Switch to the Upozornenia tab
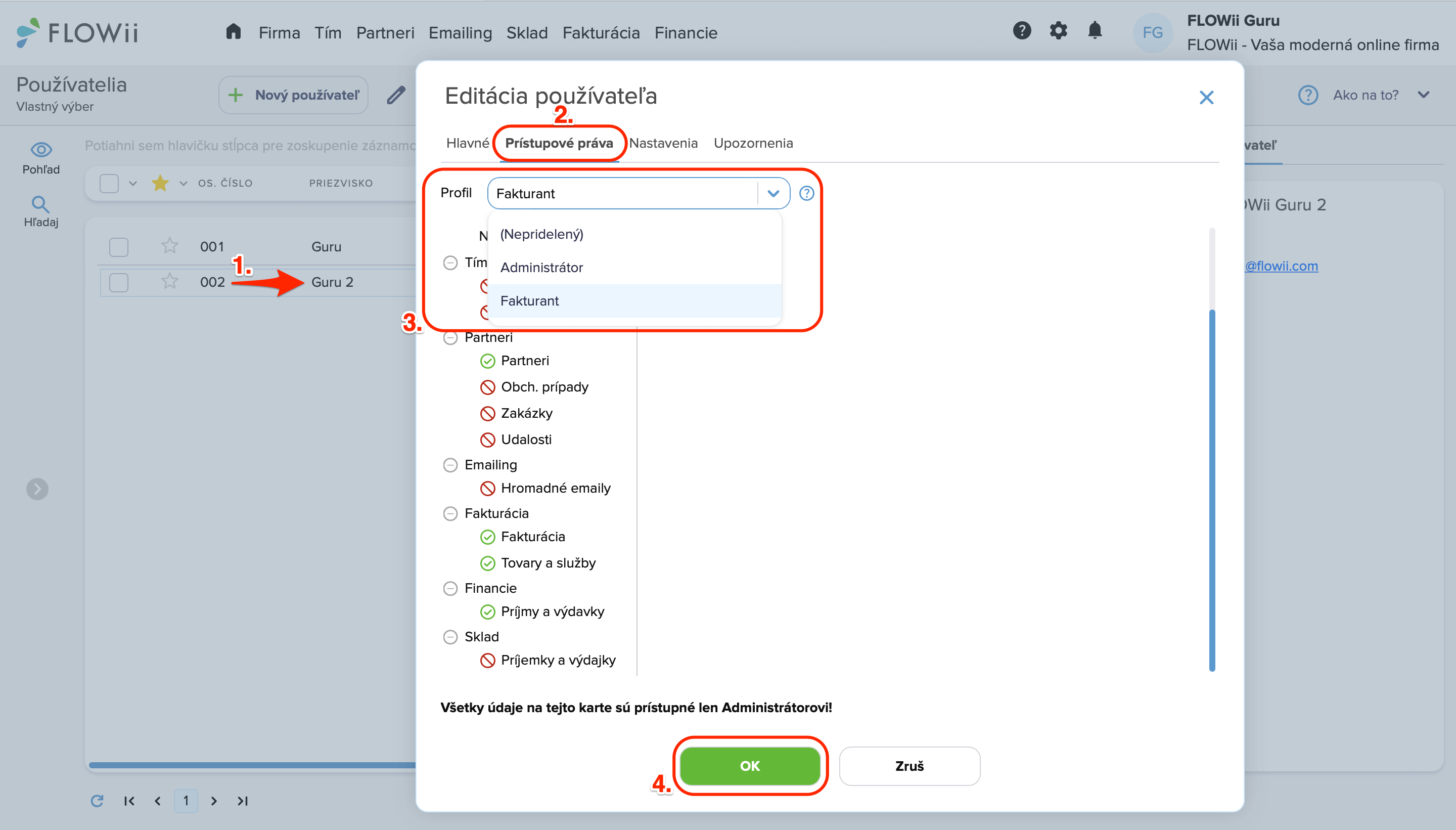The width and height of the screenshot is (1456, 830). [x=753, y=143]
